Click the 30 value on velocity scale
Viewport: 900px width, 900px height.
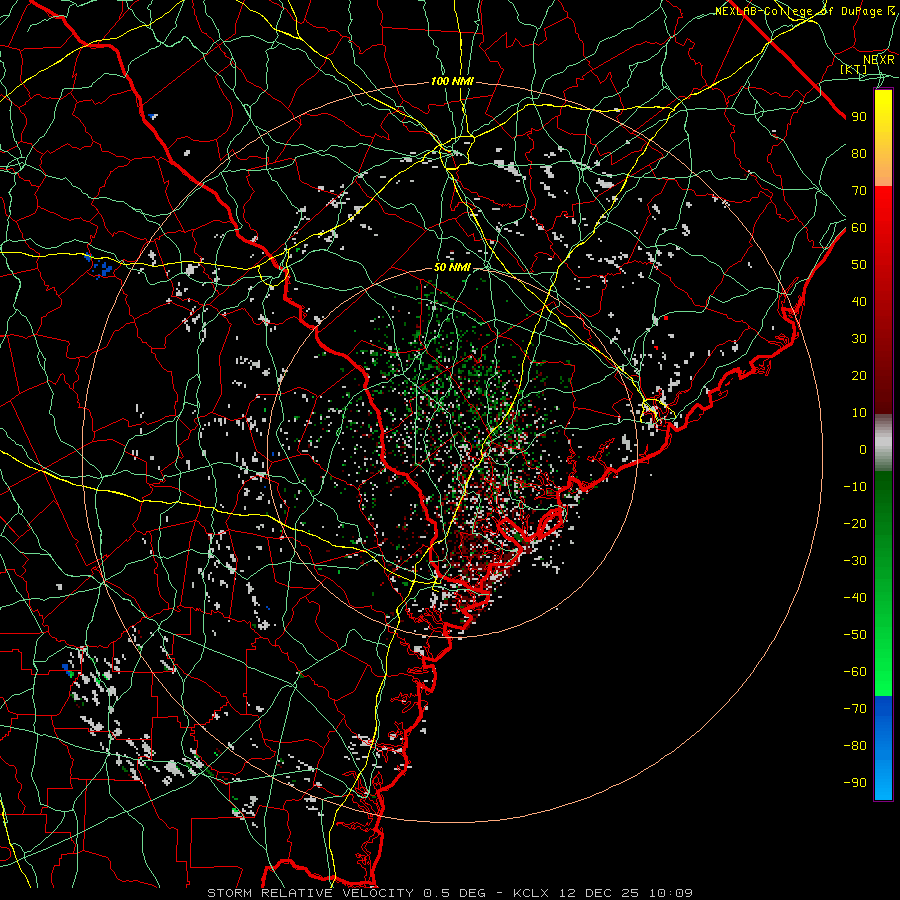click(859, 339)
